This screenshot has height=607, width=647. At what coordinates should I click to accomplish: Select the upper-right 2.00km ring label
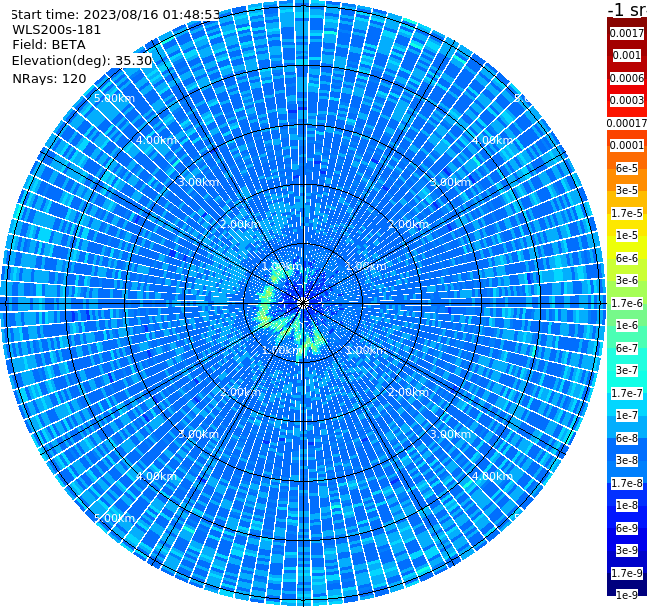(x=408, y=224)
